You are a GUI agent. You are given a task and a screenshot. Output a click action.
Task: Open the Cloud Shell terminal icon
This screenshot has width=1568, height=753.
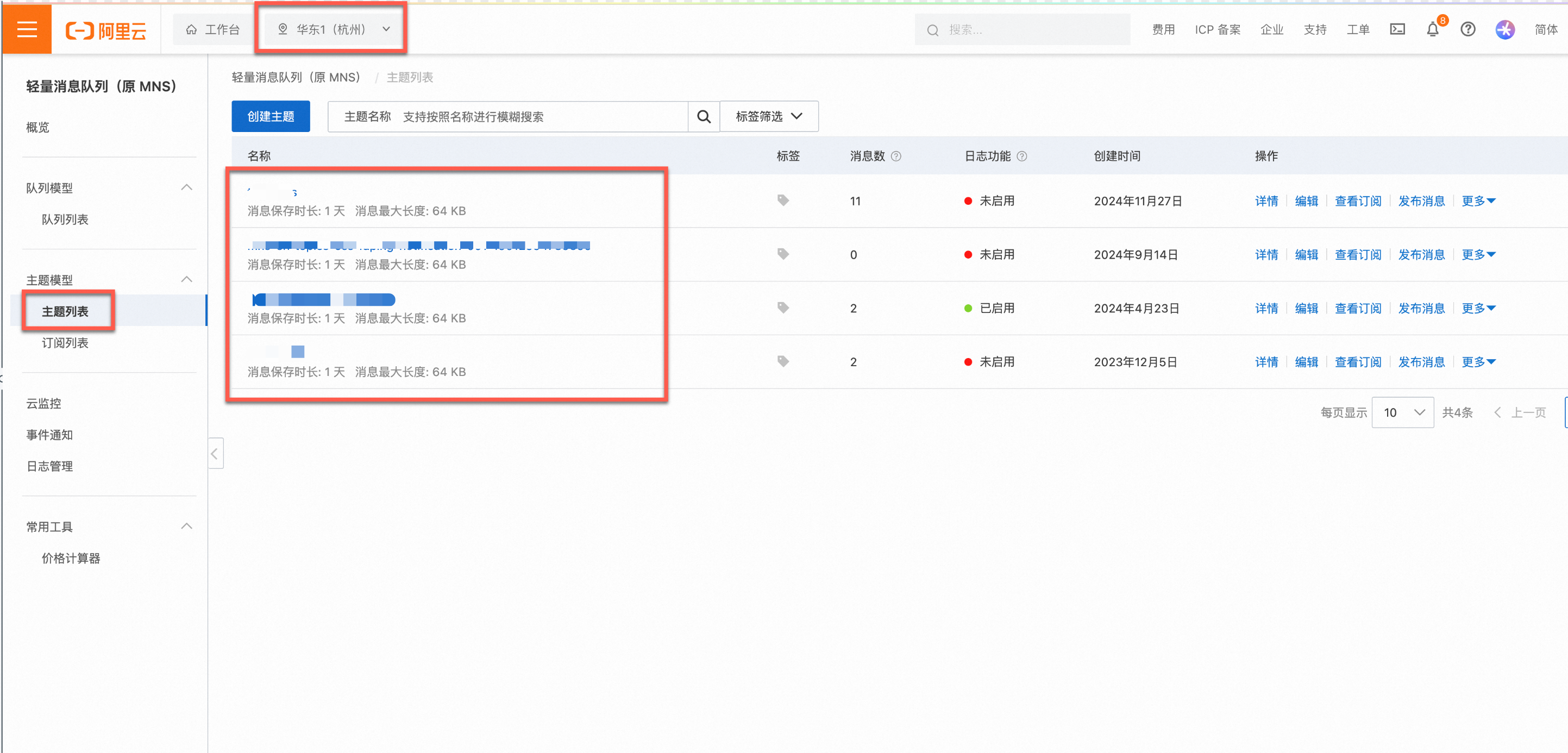(1397, 29)
